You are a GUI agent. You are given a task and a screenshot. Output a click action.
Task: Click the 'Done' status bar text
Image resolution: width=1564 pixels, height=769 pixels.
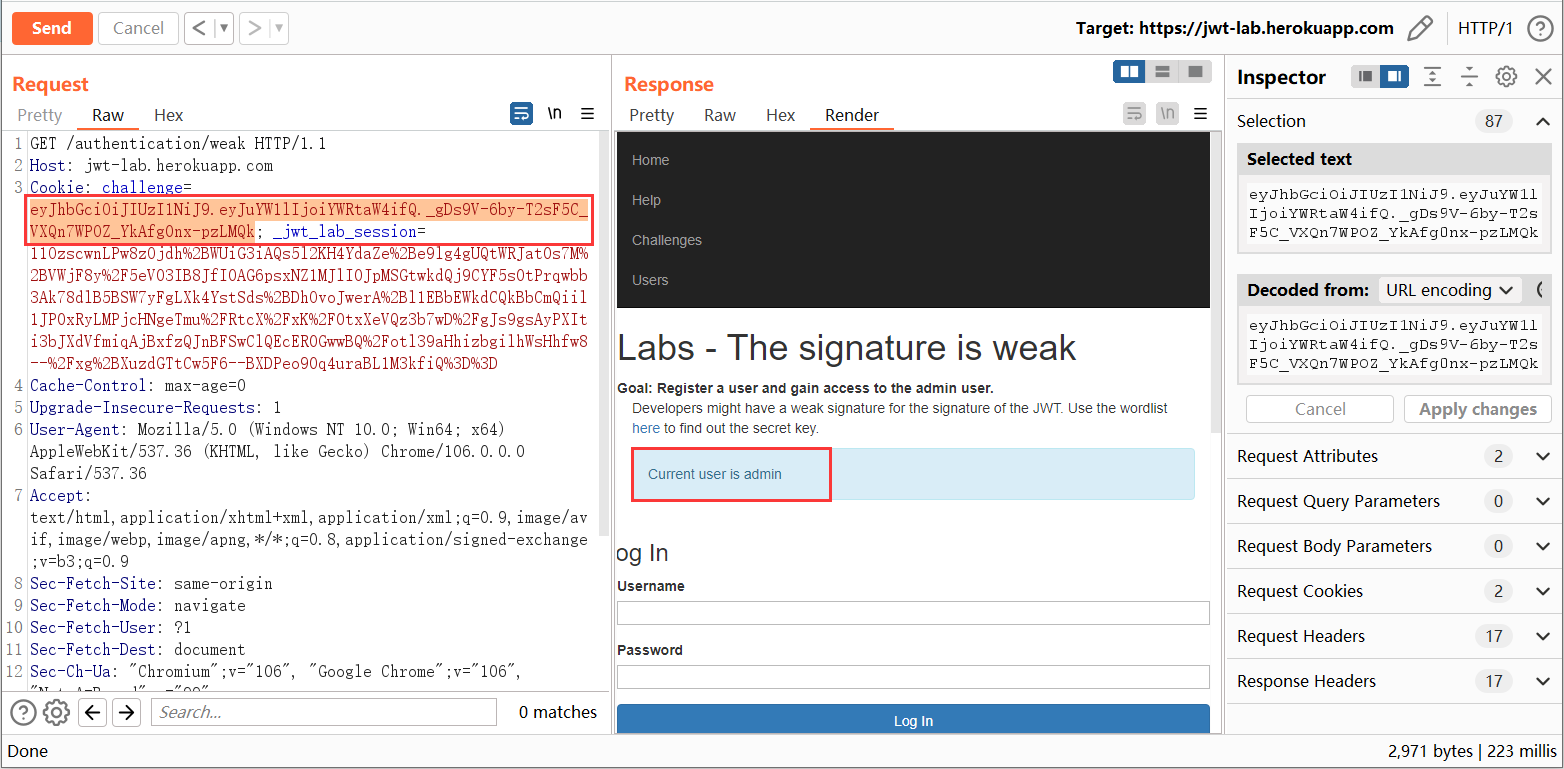(28, 751)
